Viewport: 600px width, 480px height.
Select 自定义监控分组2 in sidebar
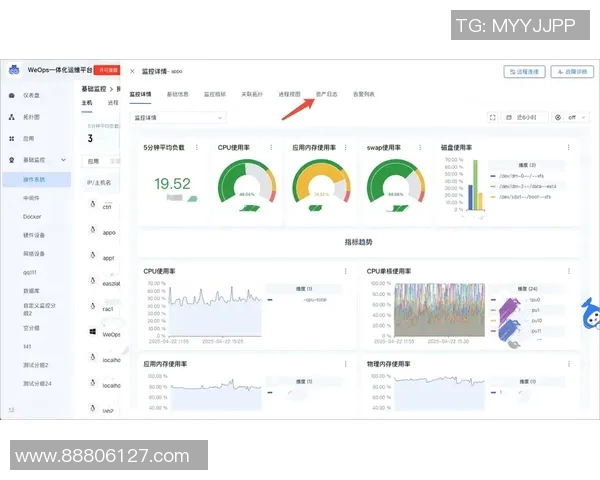pyautogui.click(x=39, y=309)
